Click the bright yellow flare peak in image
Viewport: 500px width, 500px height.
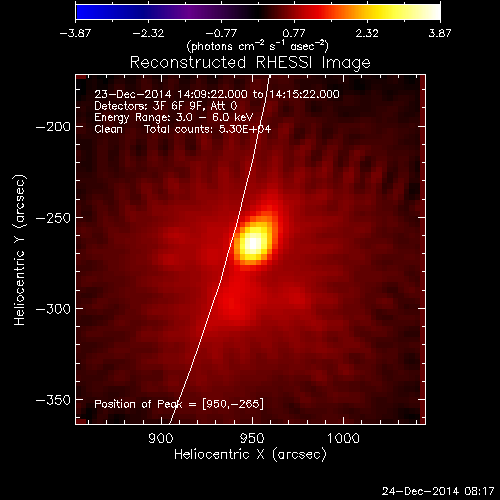253,243
